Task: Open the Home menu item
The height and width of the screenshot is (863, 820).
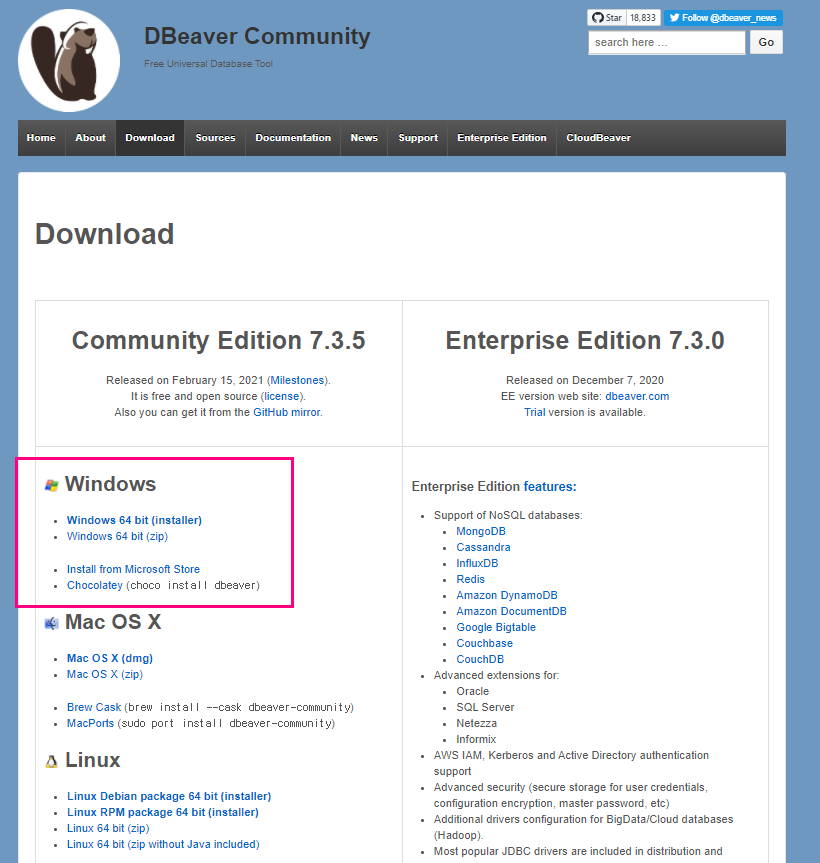Action: point(41,138)
